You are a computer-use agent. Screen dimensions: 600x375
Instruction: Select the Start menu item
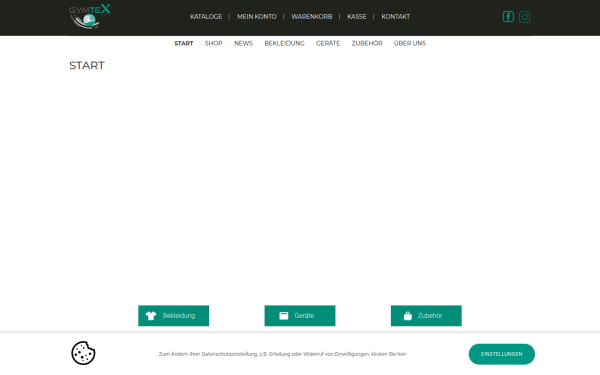184,43
